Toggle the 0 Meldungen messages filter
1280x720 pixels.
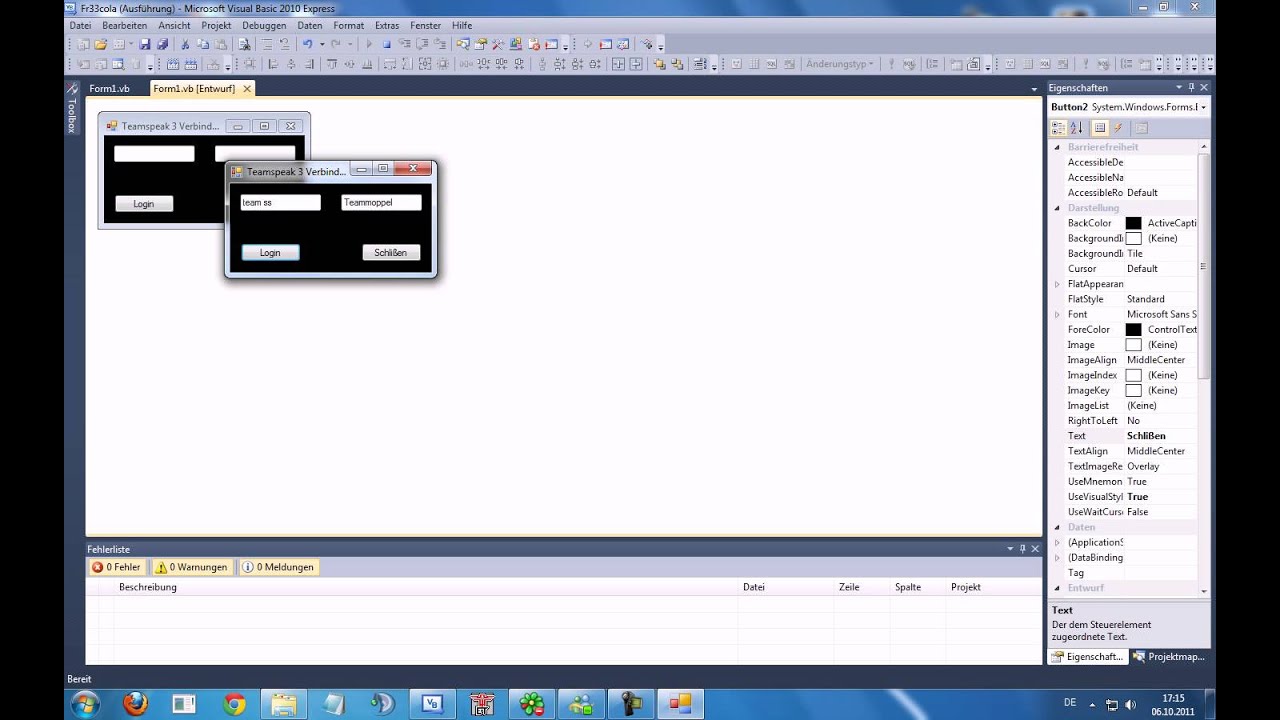pyautogui.click(x=278, y=567)
